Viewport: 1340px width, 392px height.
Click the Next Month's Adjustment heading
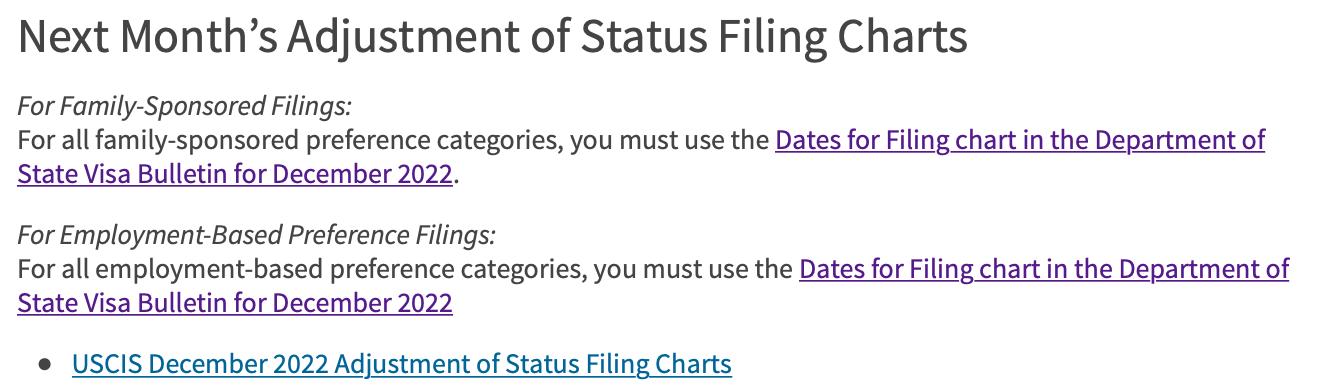492,37
